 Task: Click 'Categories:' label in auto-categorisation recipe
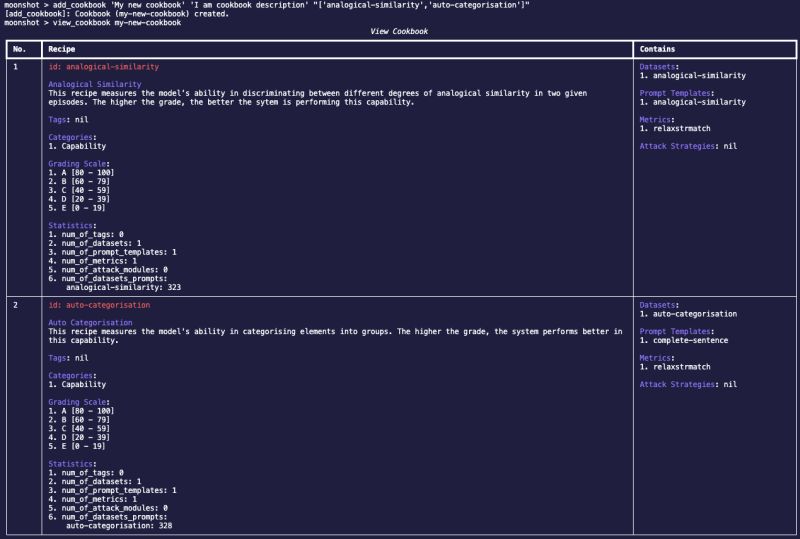72,376
